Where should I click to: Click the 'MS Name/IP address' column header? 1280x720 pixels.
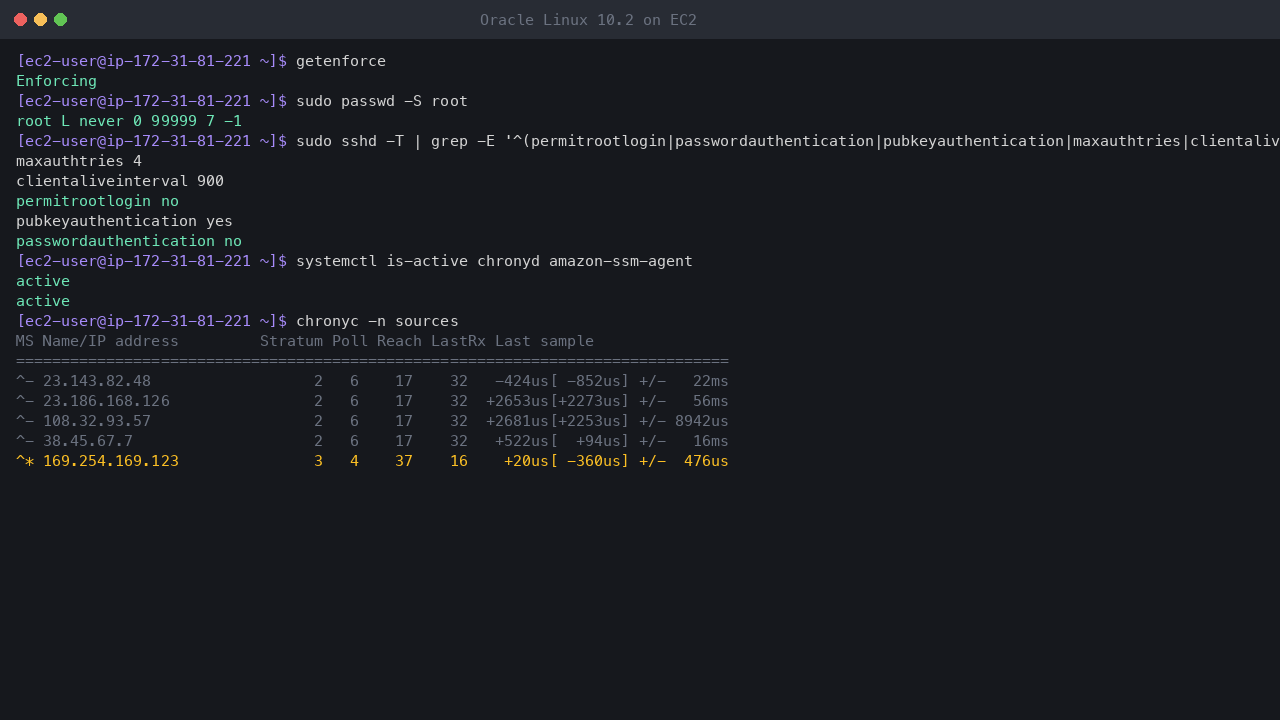(x=97, y=341)
